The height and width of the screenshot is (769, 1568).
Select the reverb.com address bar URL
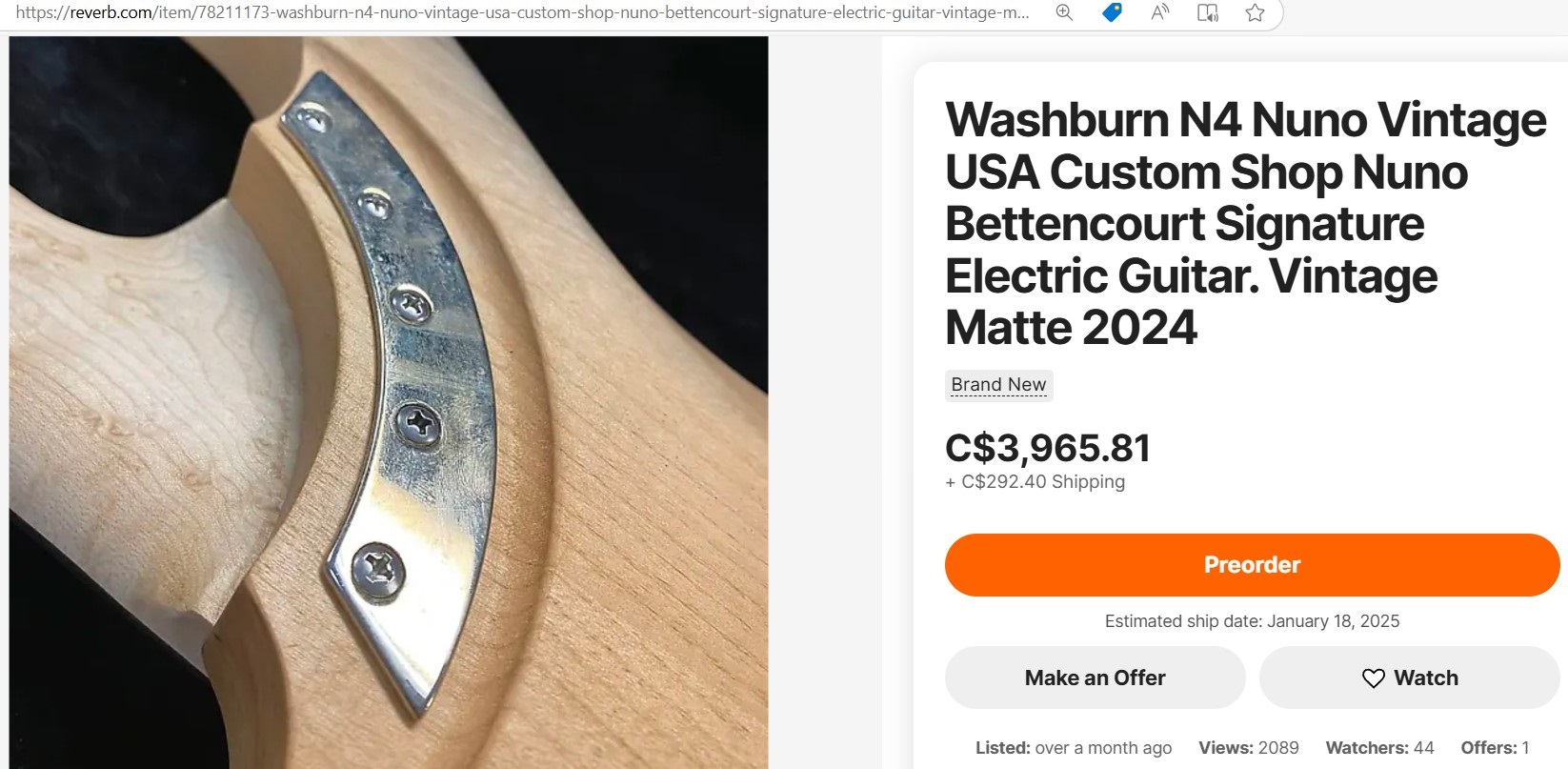522,12
